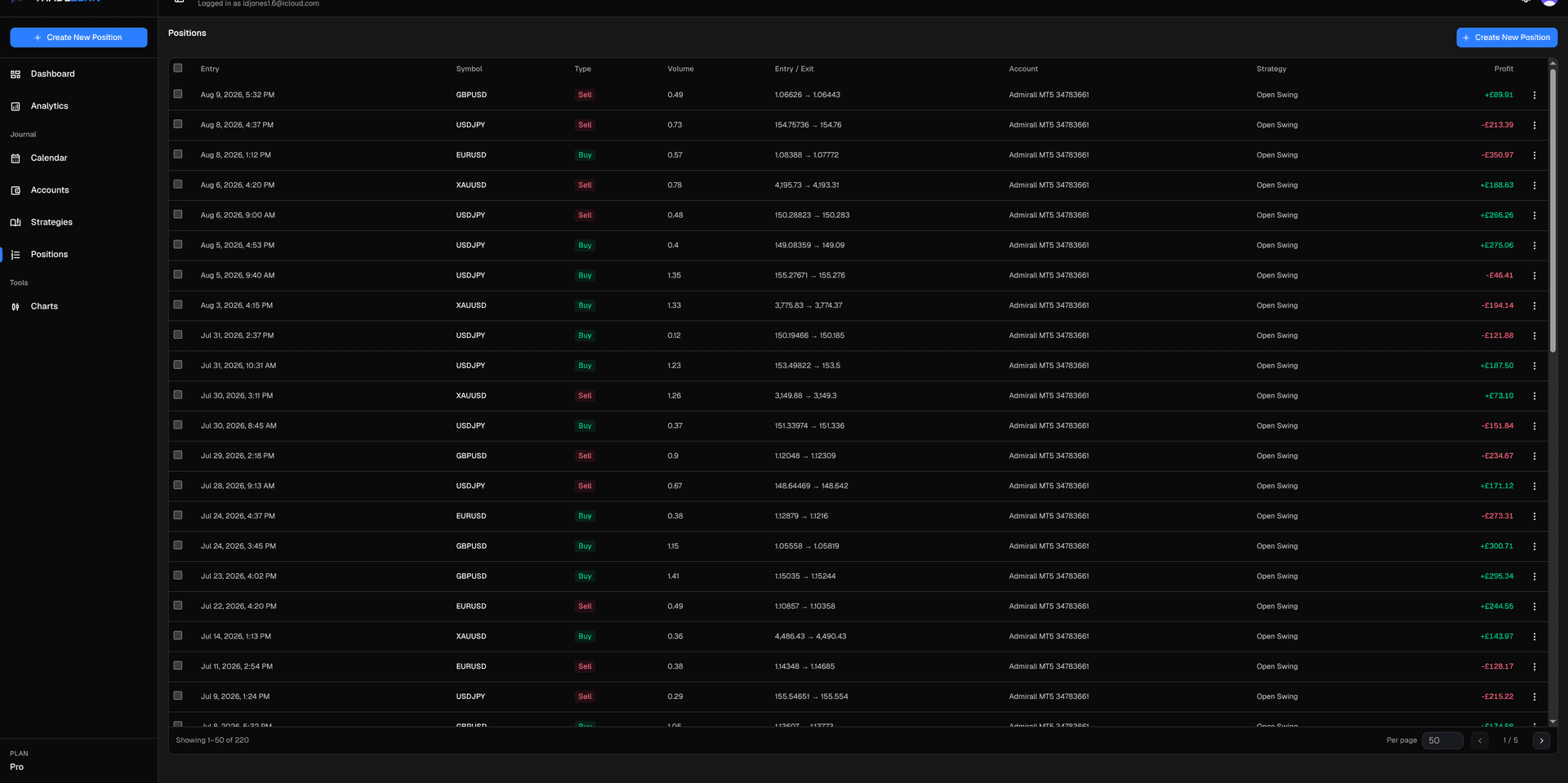The width and height of the screenshot is (1568, 783).
Task: Open row actions for Aug 3 XAUUSD trade
Action: 1535,306
